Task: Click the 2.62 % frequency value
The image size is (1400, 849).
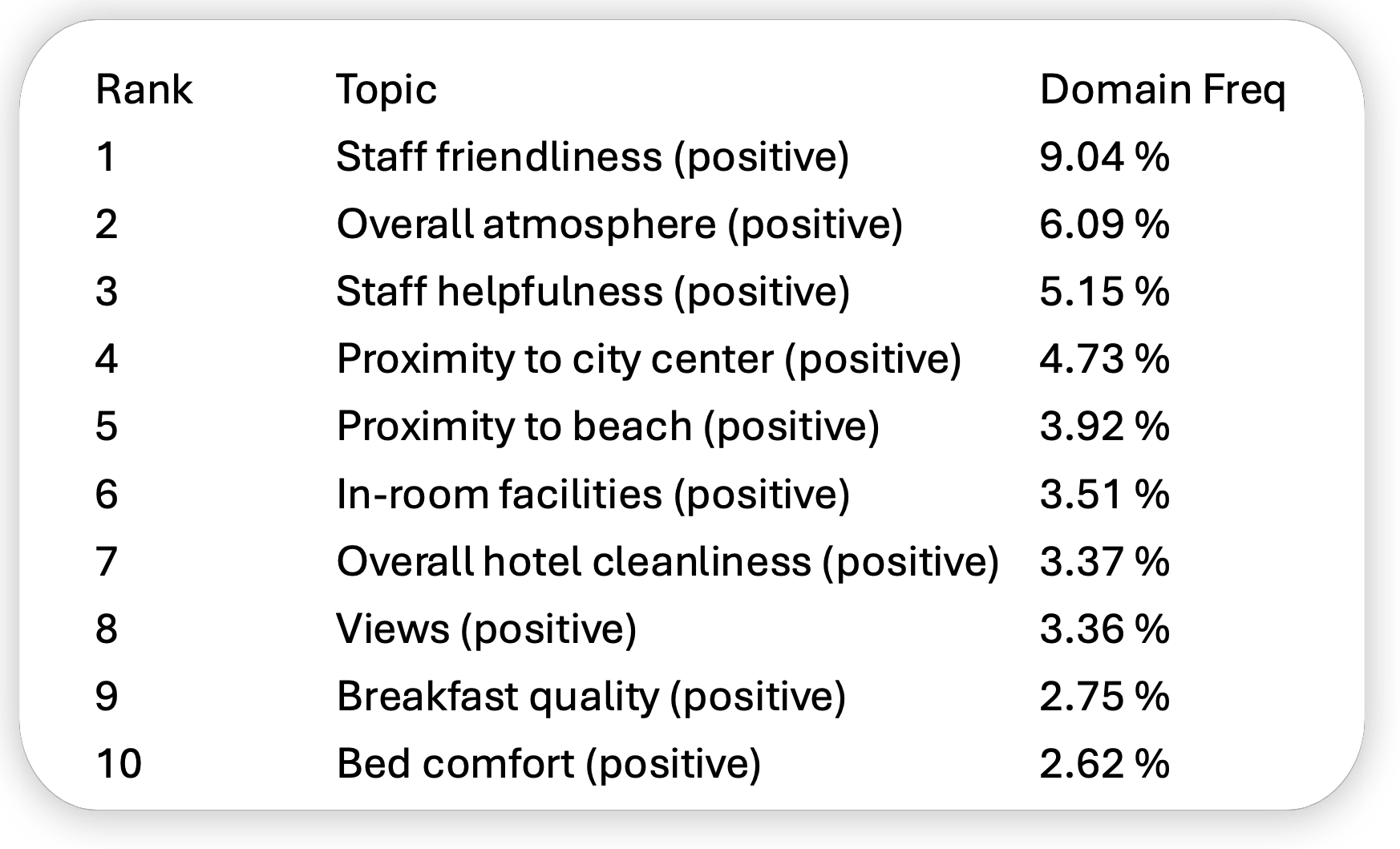Action: 1104,763
